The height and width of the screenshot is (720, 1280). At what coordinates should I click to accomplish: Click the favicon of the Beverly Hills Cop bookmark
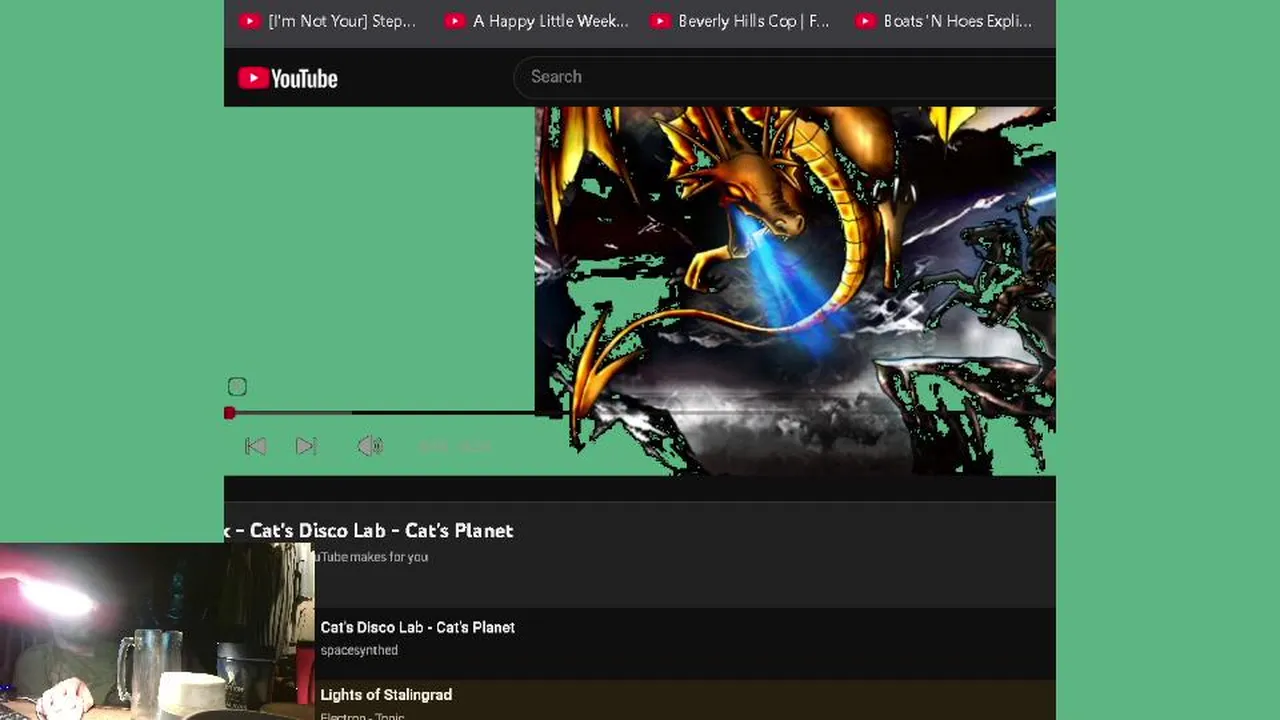(660, 21)
